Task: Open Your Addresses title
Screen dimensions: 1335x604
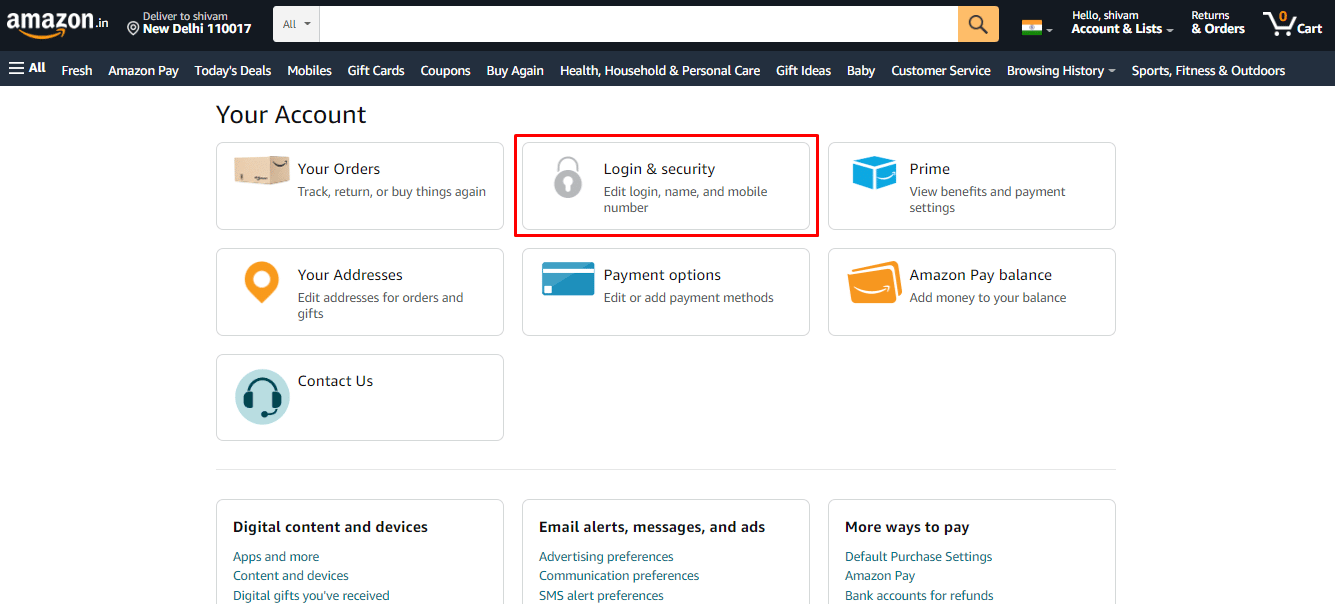Action: click(350, 275)
